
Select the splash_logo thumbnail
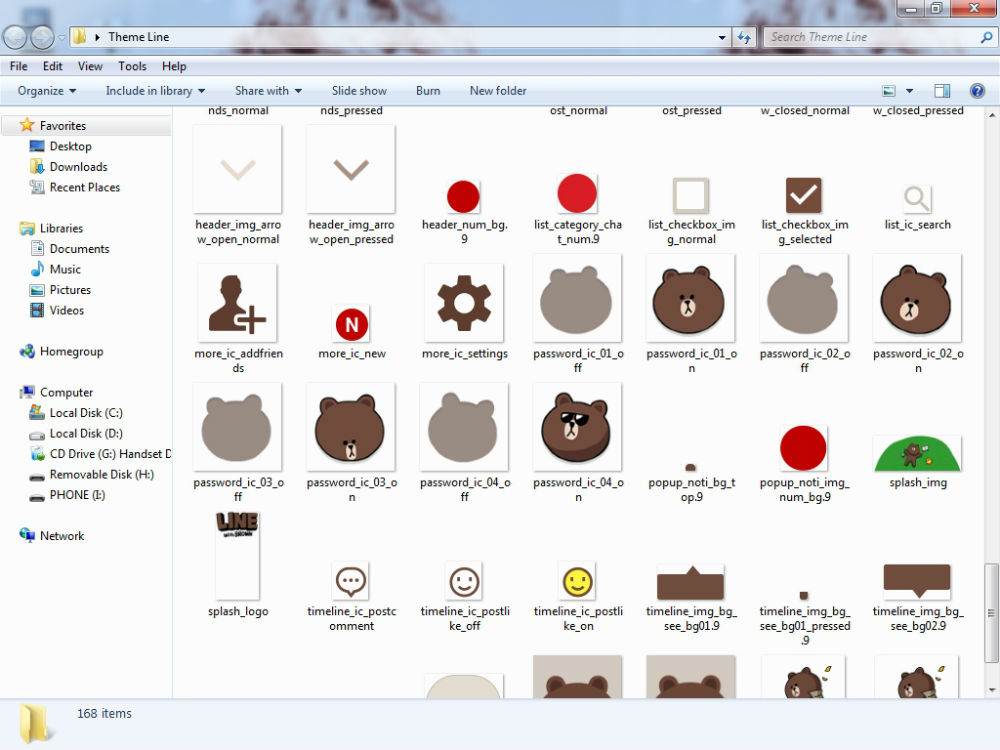(x=237, y=555)
